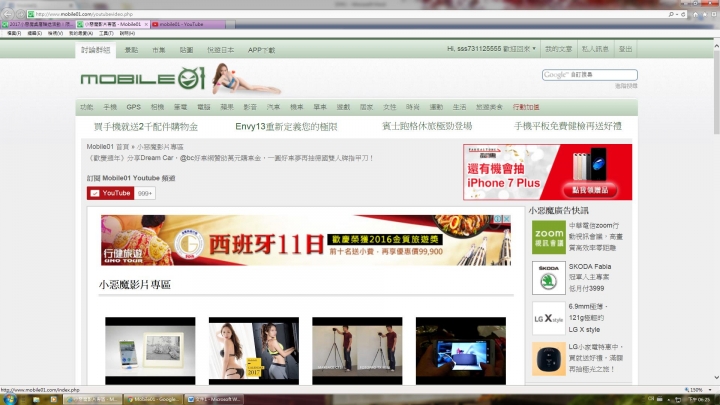
Task: Click the green zoom 視訊會議 icon
Action: point(549,237)
